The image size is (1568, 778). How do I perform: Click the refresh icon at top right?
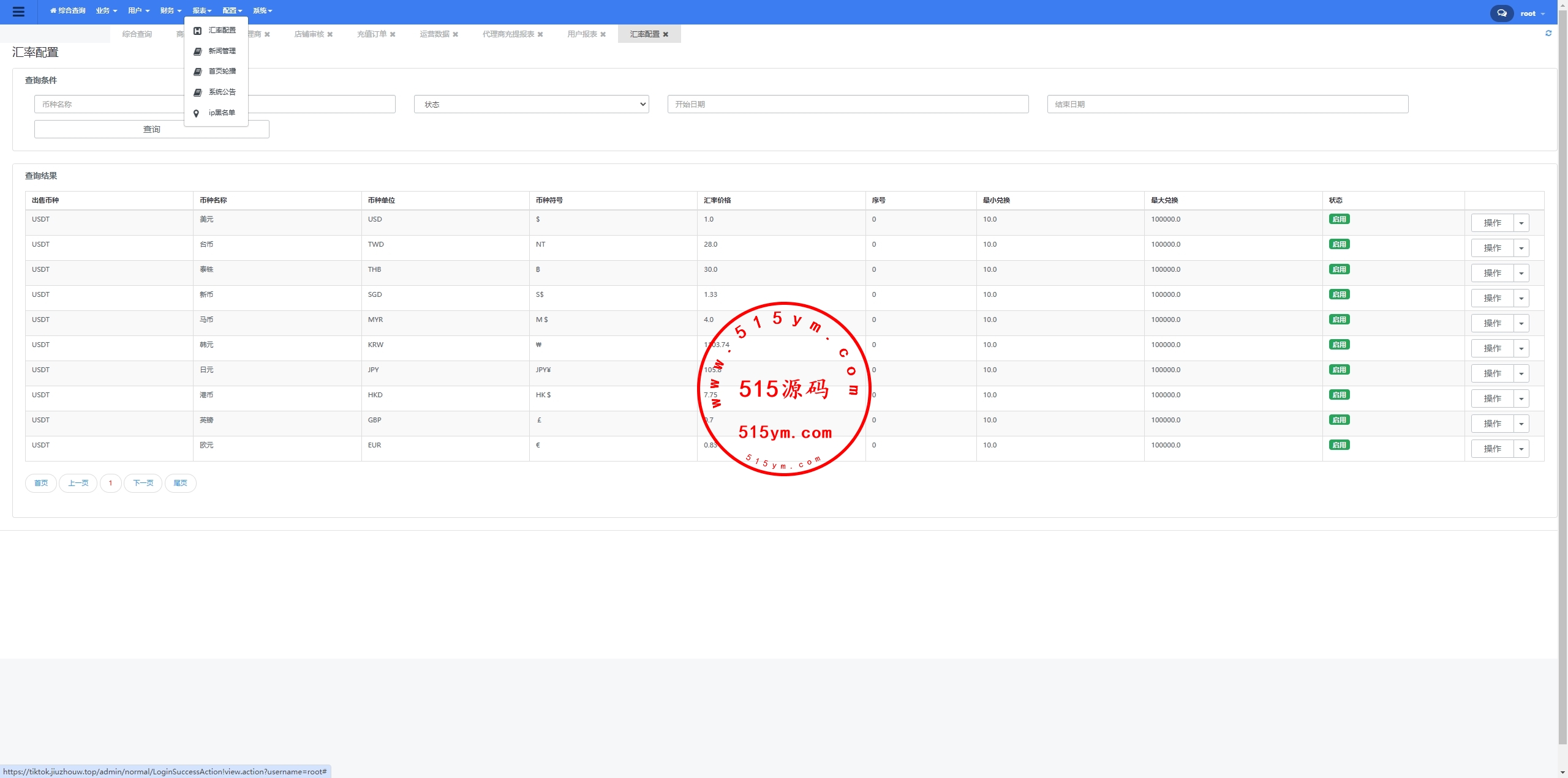click(x=1548, y=34)
